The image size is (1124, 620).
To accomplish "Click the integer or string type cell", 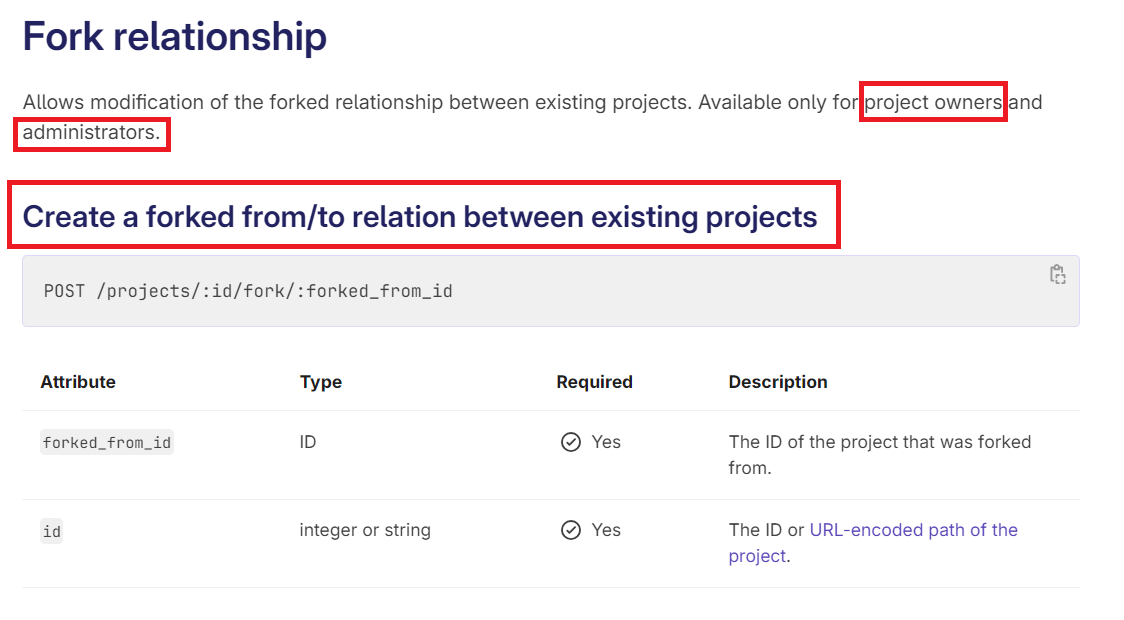I will [365, 530].
